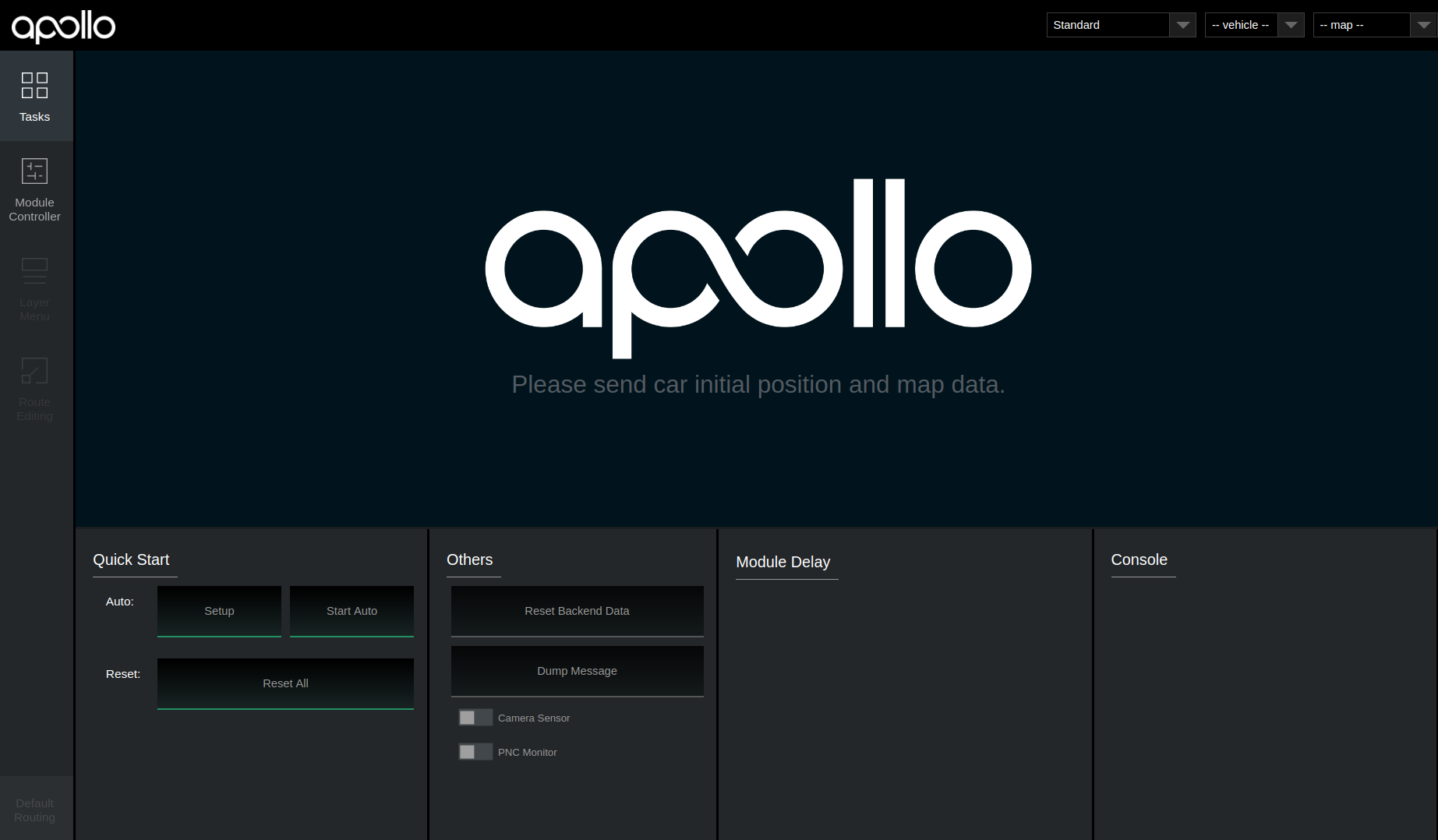Image resolution: width=1438 pixels, height=840 pixels.
Task: Click the Apollo logo in the header
Action: click(x=64, y=26)
